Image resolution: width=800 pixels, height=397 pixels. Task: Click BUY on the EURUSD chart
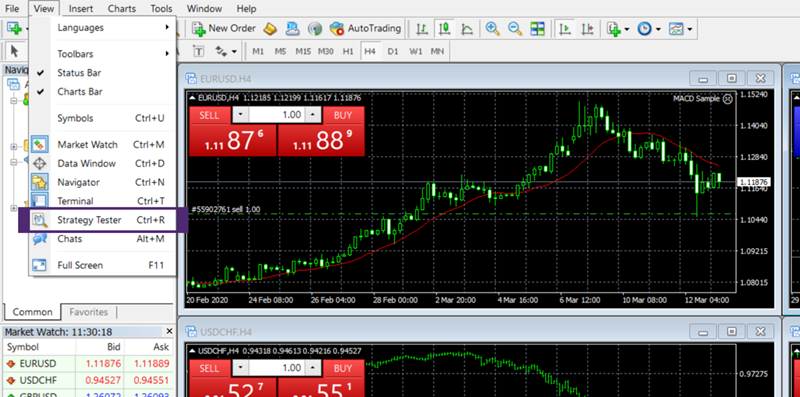tap(343, 115)
